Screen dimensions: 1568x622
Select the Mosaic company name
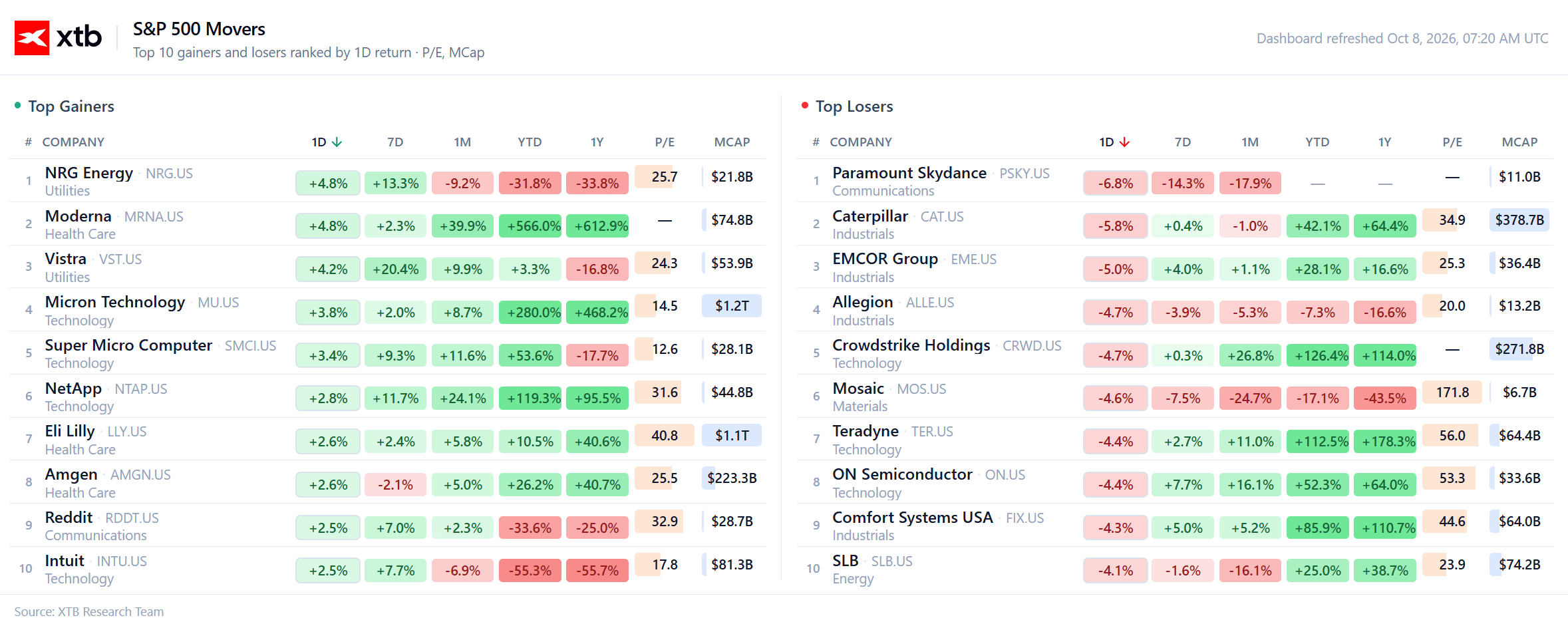[858, 389]
